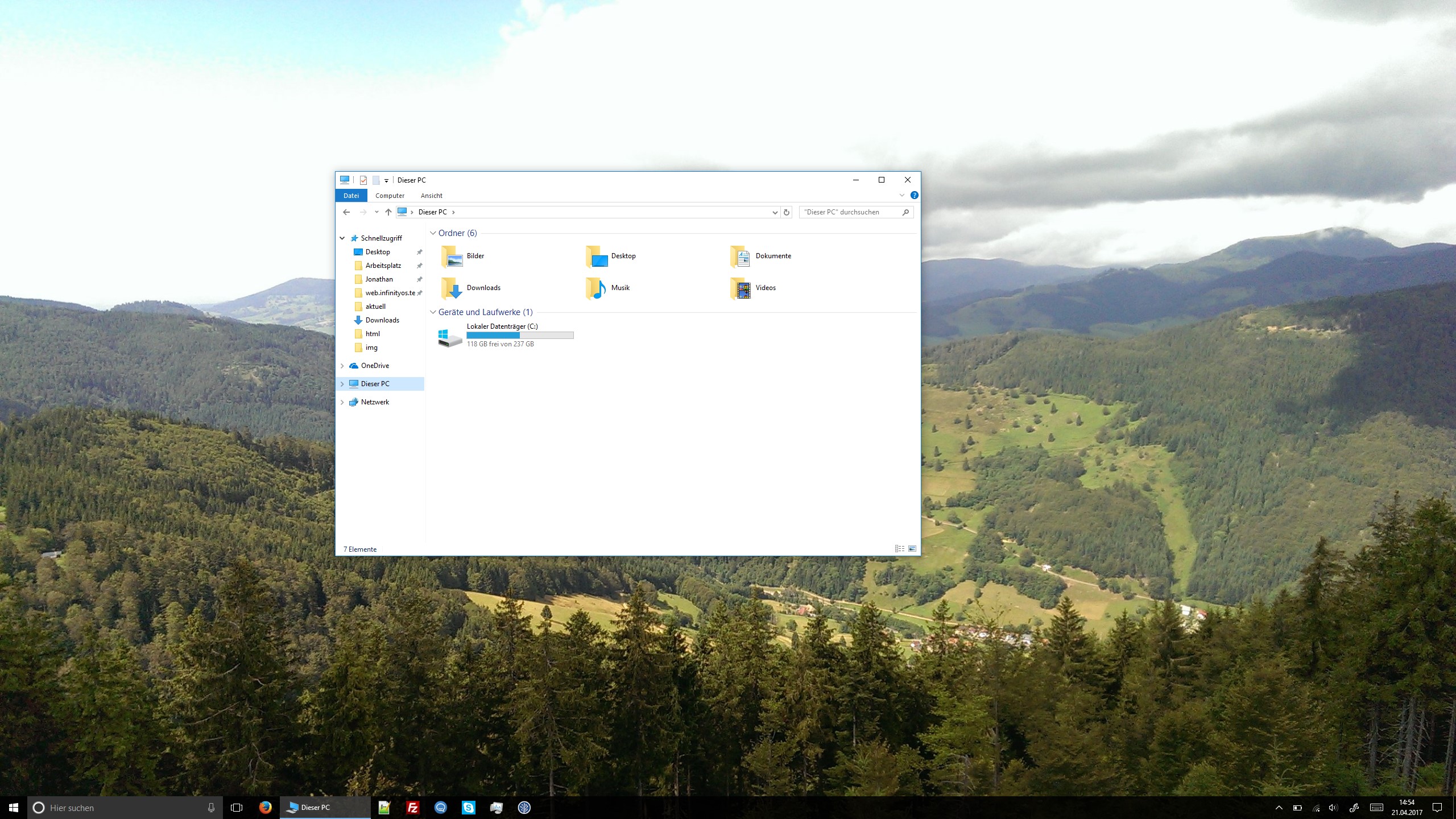This screenshot has height=819, width=1456.
Task: Navigate up with the up arrow button
Action: click(388, 212)
